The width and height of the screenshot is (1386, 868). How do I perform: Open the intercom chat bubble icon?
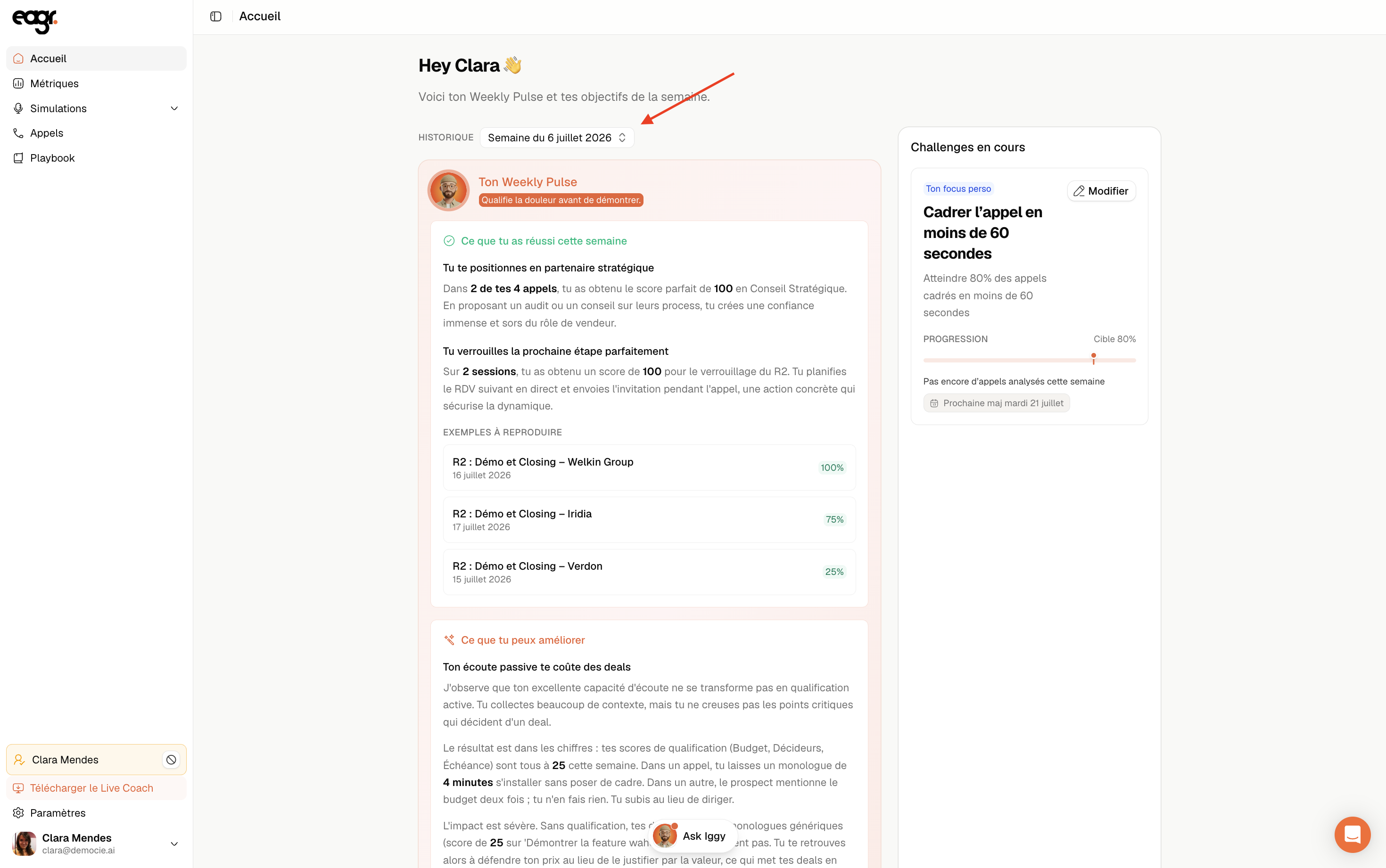click(x=1352, y=834)
